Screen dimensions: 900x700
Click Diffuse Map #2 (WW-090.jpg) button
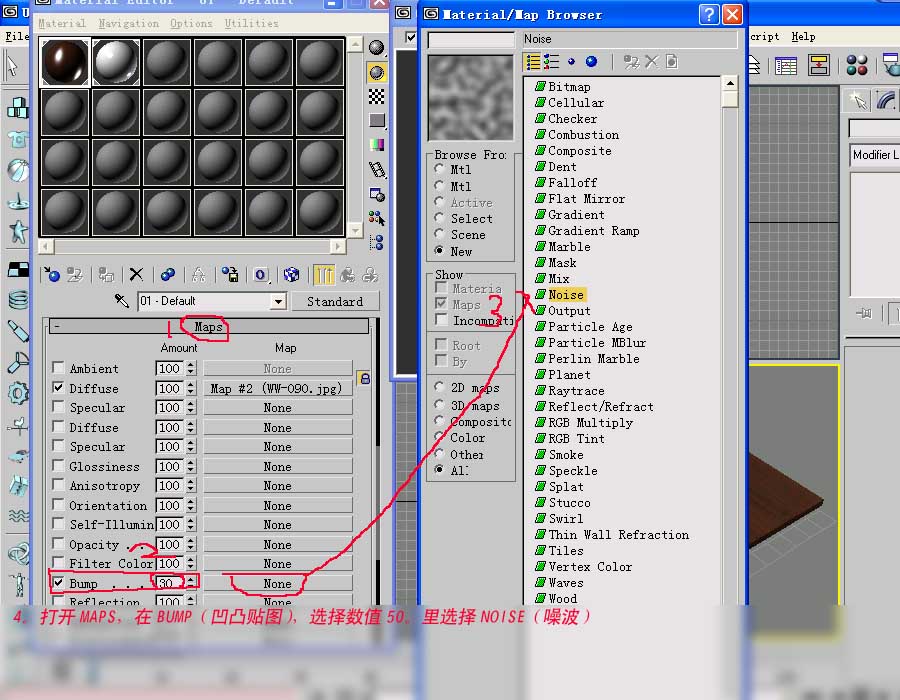point(278,388)
